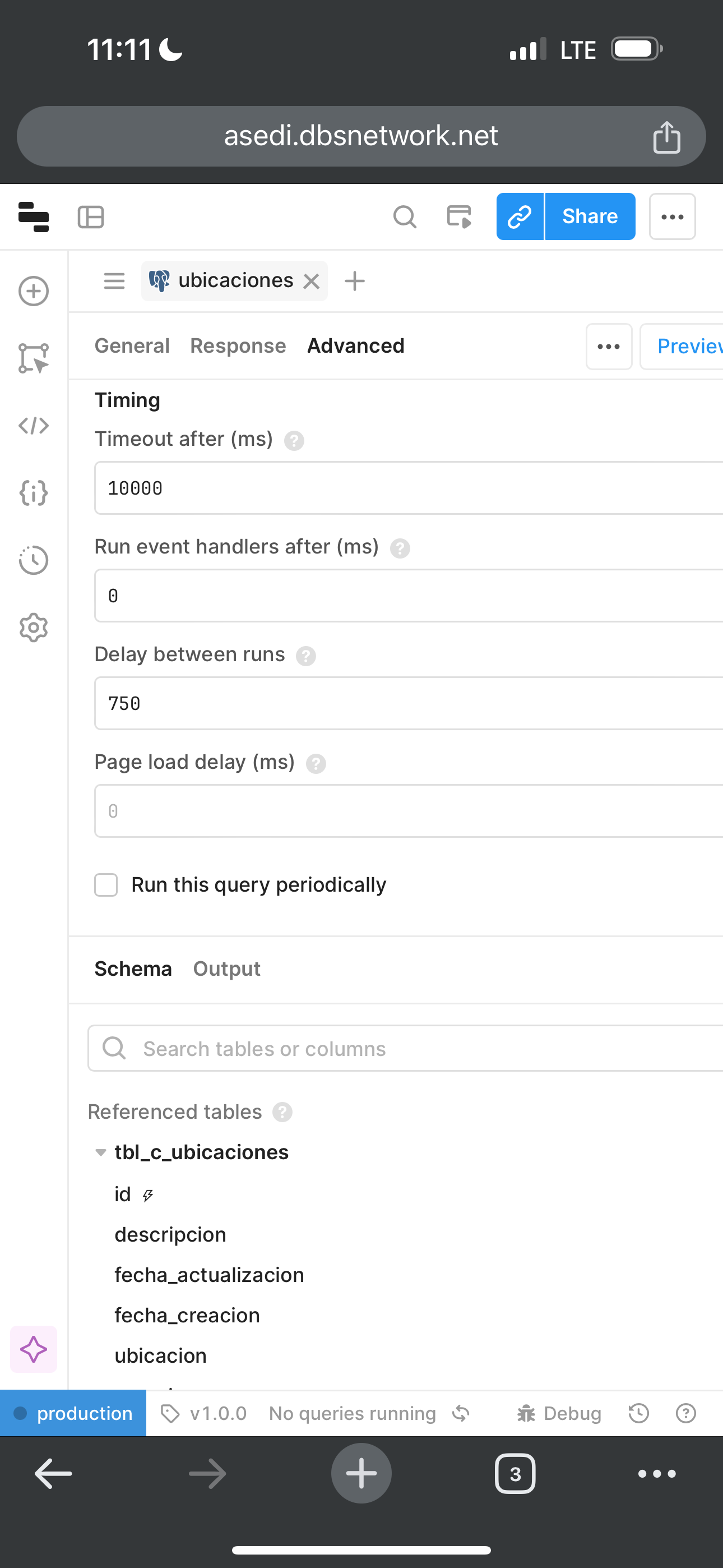This screenshot has height=1568, width=723.
Task: Close the ubicaciones query tab
Action: click(312, 281)
